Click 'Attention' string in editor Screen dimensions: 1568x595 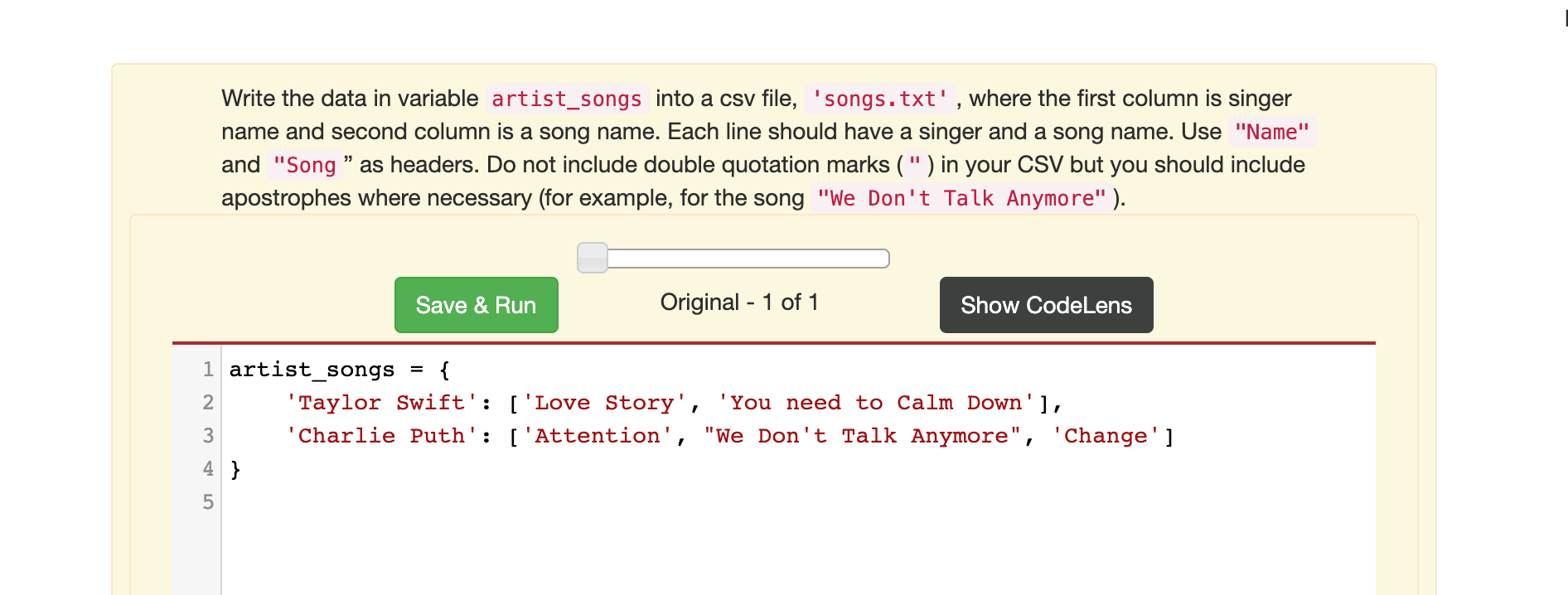click(598, 436)
